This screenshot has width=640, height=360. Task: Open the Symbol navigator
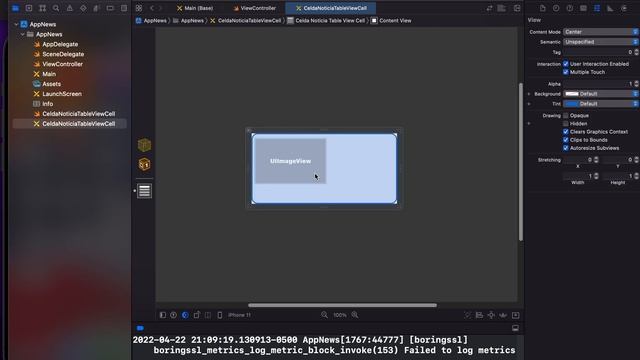click(x=42, y=8)
